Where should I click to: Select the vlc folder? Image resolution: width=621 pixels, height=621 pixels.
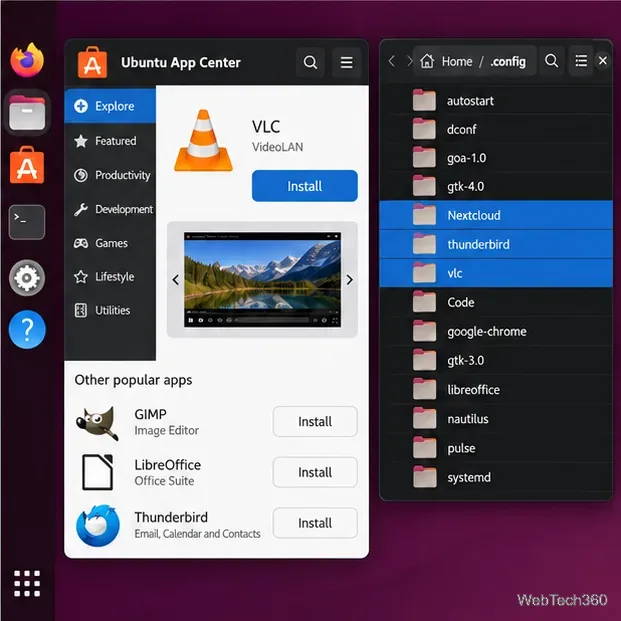tap(496, 273)
